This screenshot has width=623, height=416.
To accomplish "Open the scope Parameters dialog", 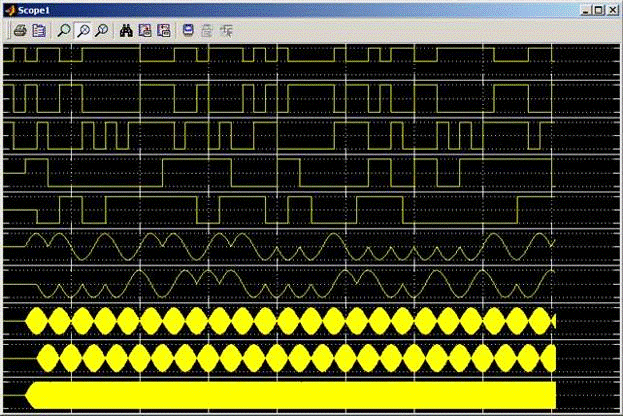I will pos(39,30).
